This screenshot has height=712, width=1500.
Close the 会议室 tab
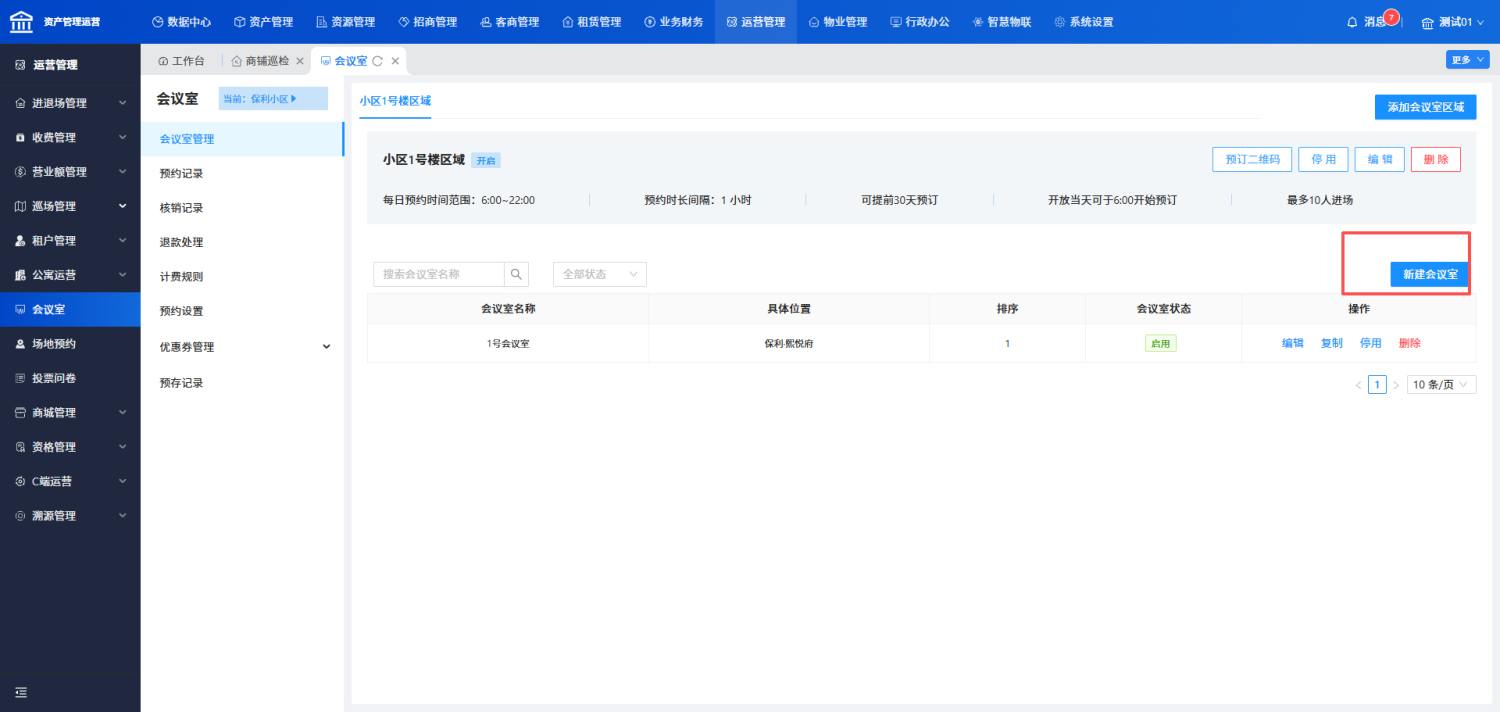pyautogui.click(x=395, y=61)
